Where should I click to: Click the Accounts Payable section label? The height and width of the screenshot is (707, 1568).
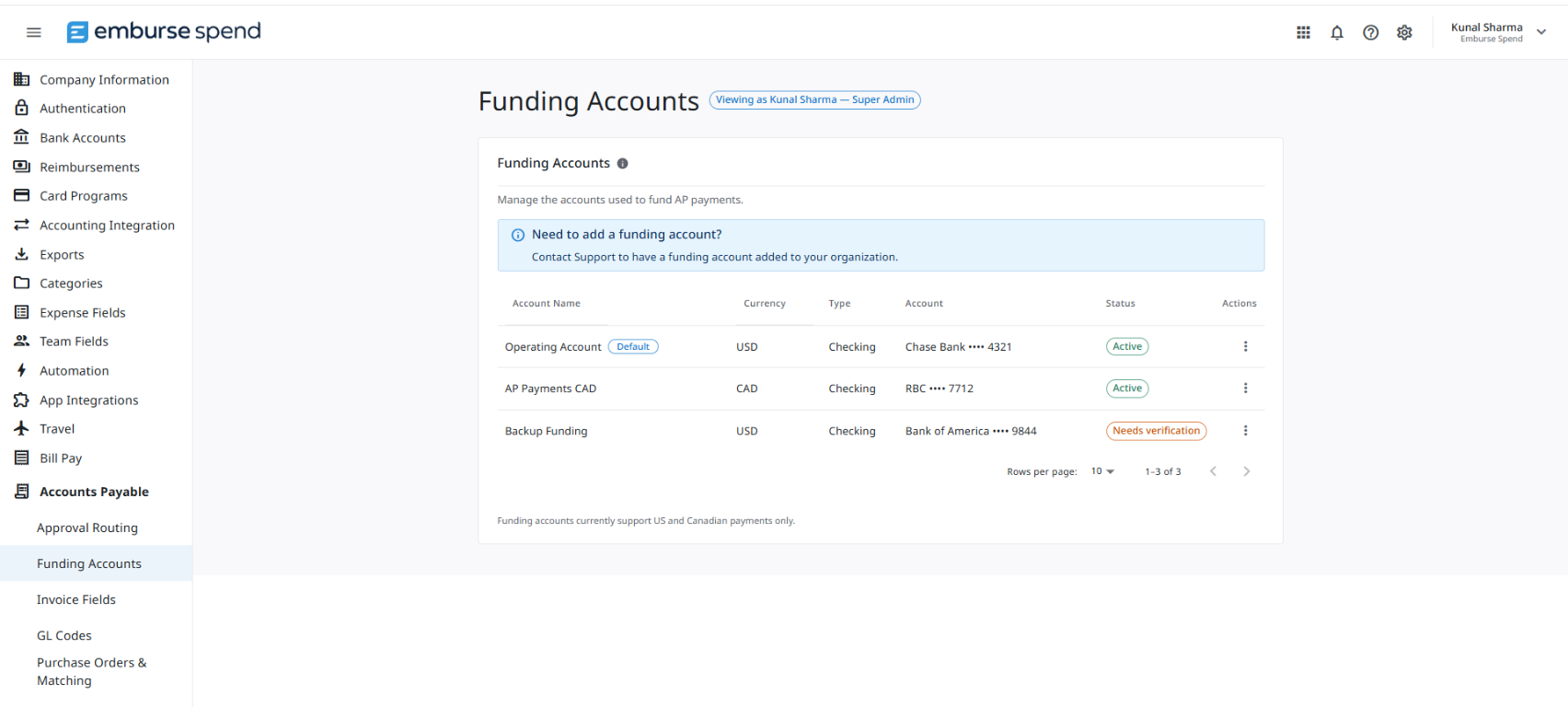coord(94,492)
